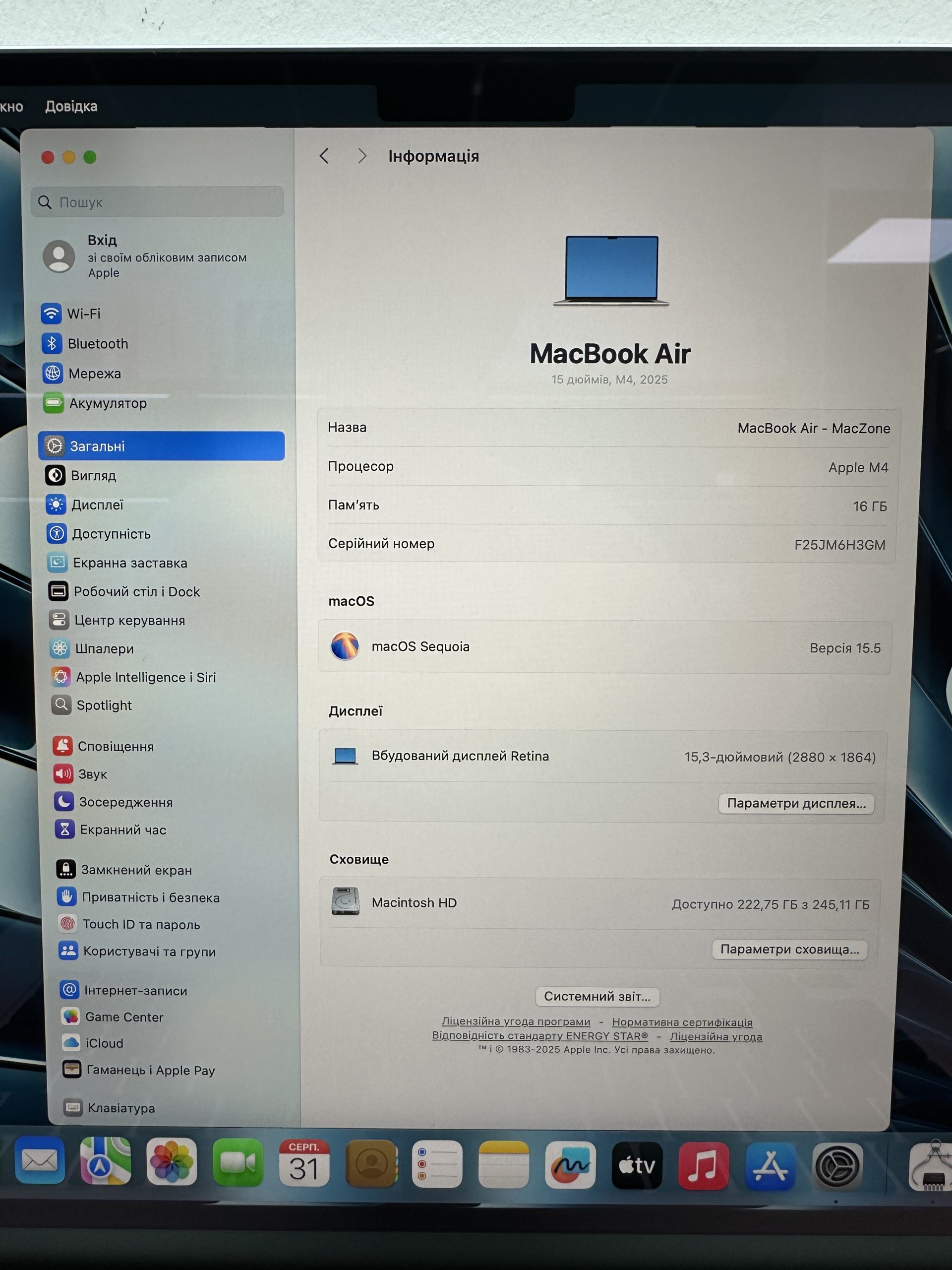Open ENERGY STAR compliance link
952x1270 pixels.
540,1035
